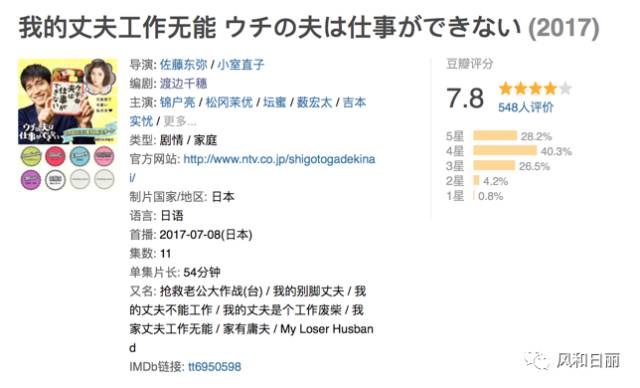Open the official ntv.co.jp website link
640x388 pixels.
click(x=252, y=168)
